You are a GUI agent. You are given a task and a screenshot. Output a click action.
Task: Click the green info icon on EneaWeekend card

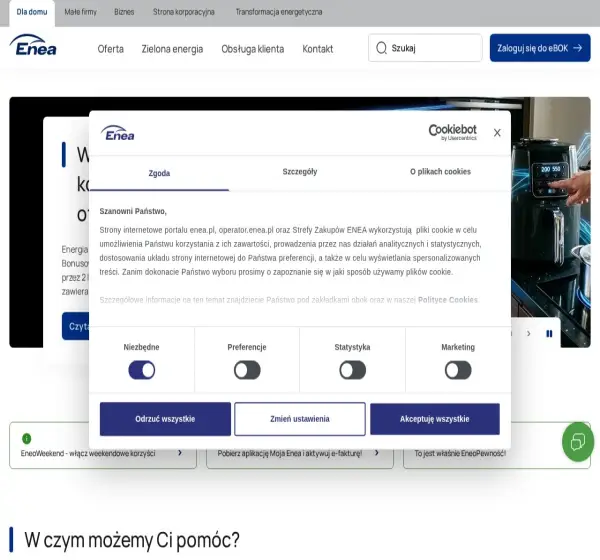[26, 438]
